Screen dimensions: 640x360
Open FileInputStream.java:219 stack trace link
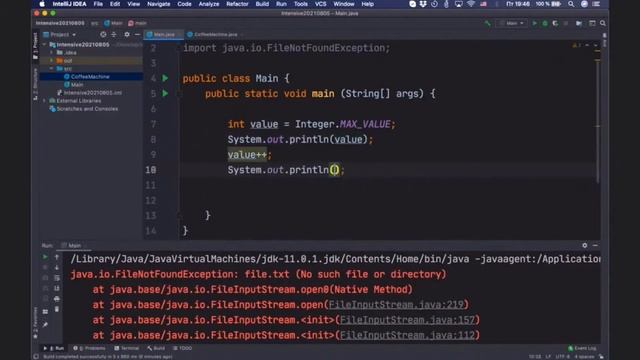pos(396,304)
